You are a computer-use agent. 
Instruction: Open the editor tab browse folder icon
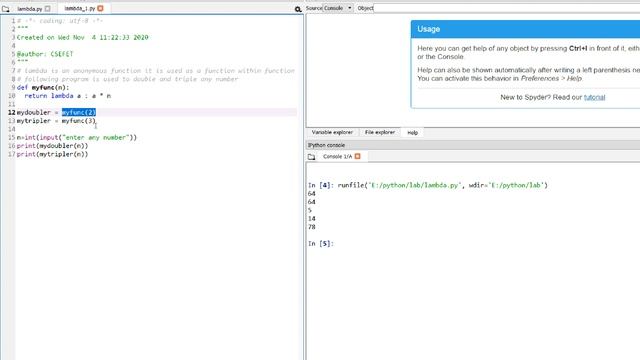5,9
